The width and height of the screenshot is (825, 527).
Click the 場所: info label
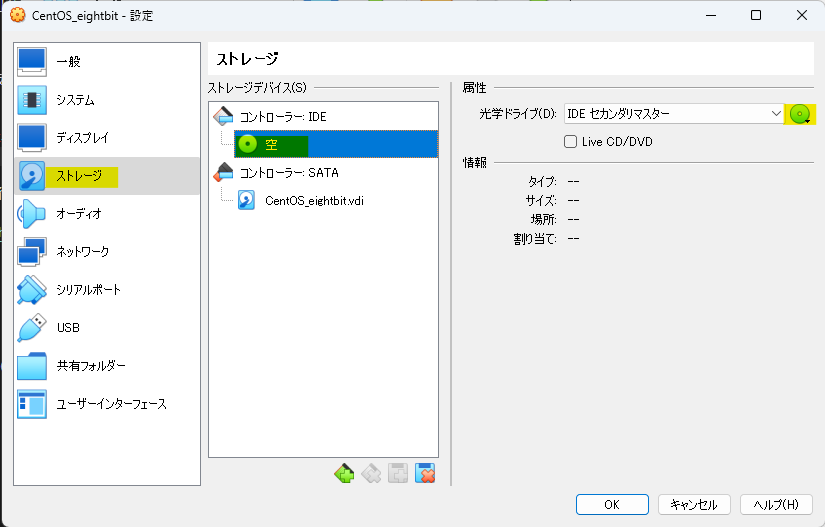pos(544,219)
